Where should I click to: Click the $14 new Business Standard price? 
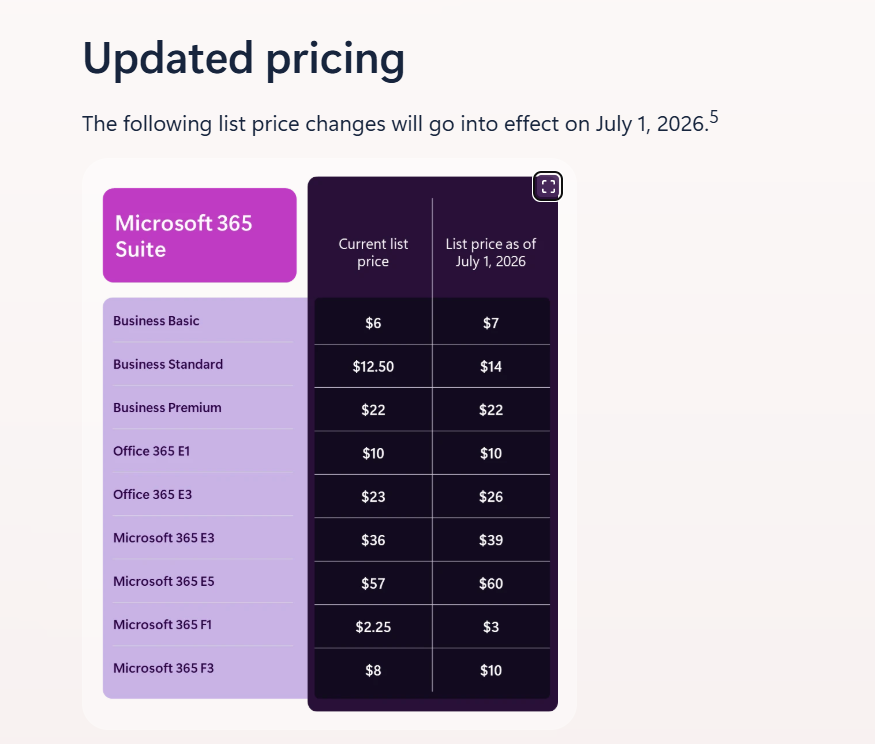(x=491, y=366)
